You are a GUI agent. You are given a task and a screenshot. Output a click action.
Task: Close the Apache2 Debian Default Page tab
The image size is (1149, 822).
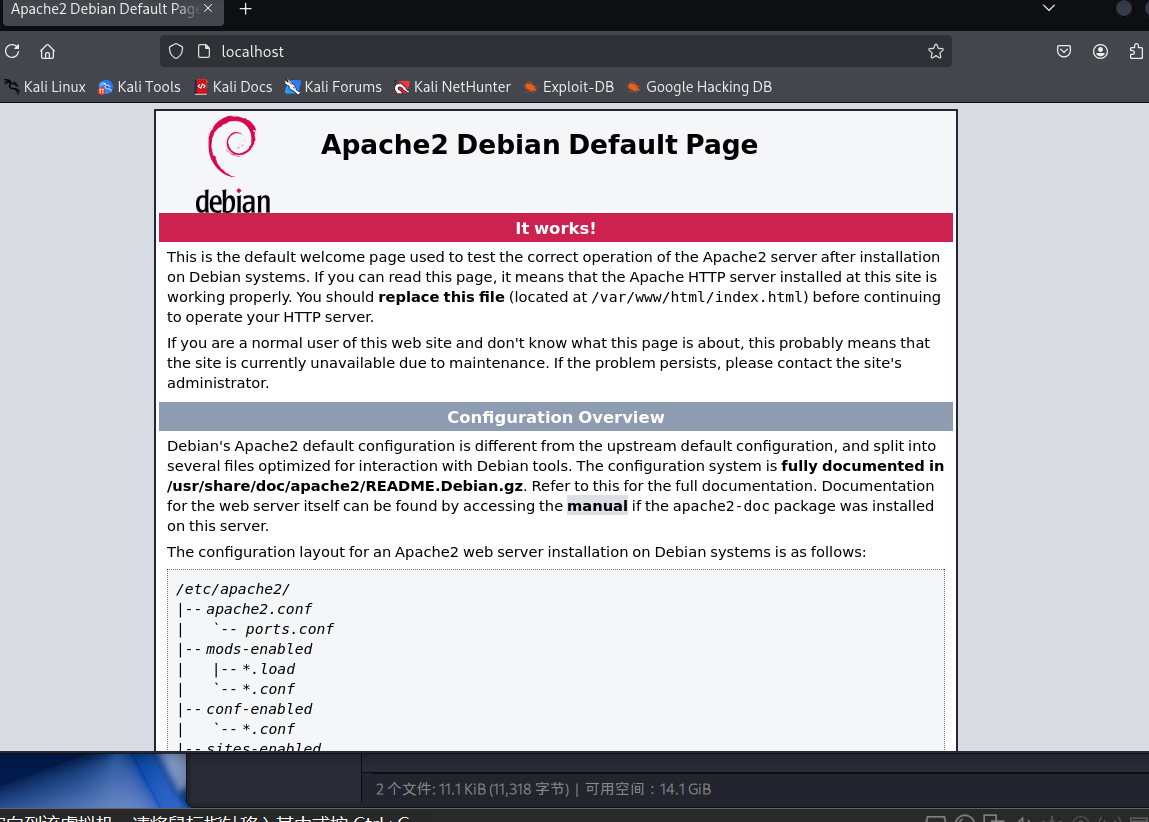tap(208, 8)
